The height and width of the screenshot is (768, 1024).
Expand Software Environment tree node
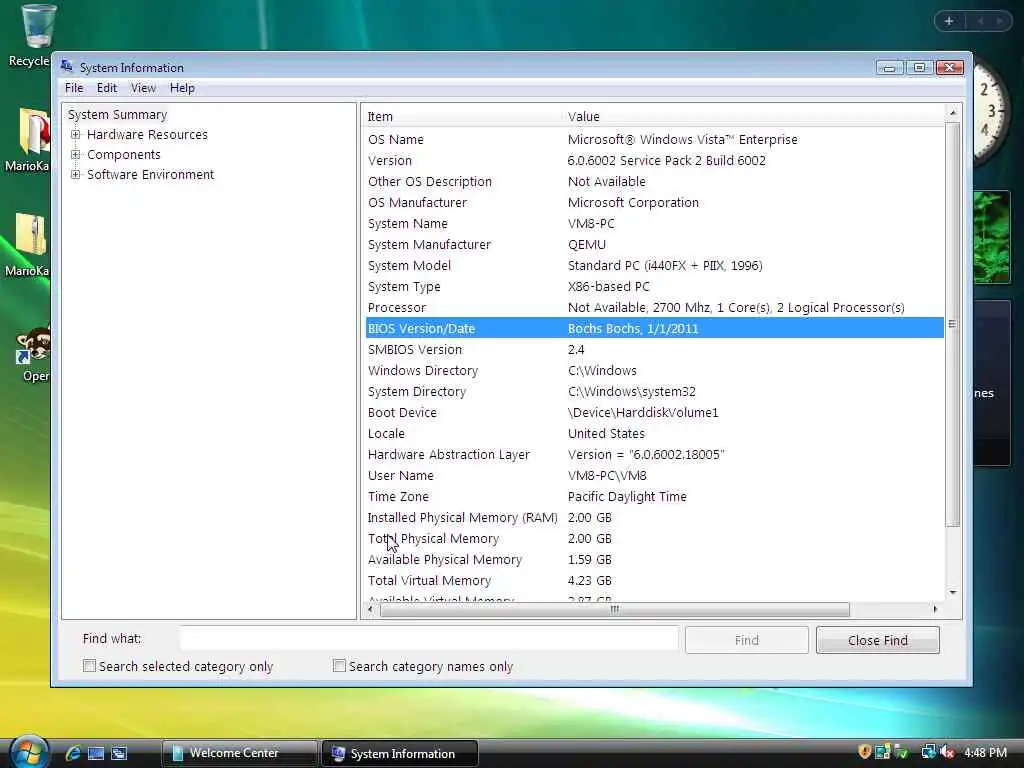click(x=76, y=174)
